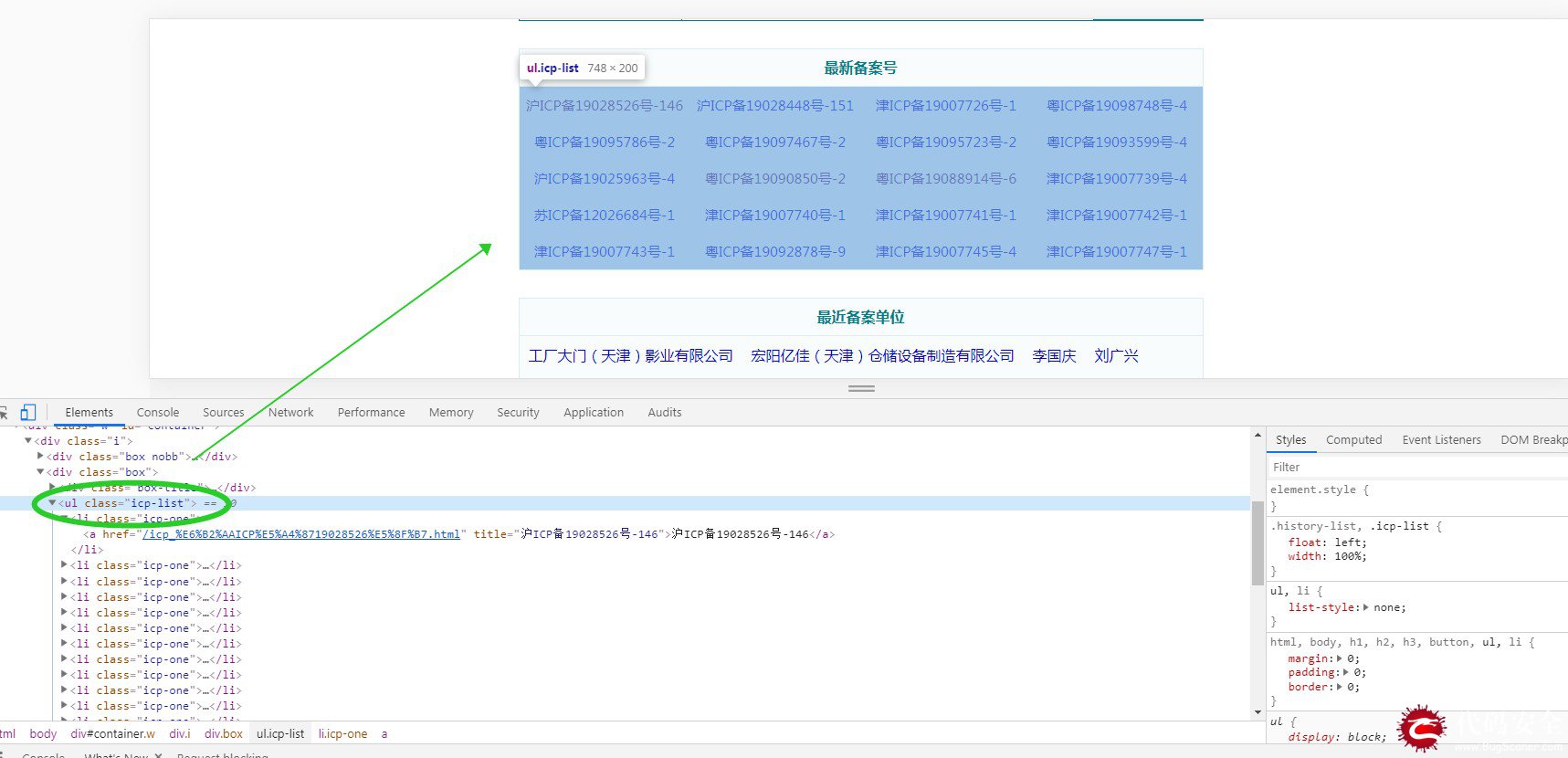Open company link 宏阳亿佳（天津）仓储设备制造有限公司
1568x758 pixels.
pos(882,356)
